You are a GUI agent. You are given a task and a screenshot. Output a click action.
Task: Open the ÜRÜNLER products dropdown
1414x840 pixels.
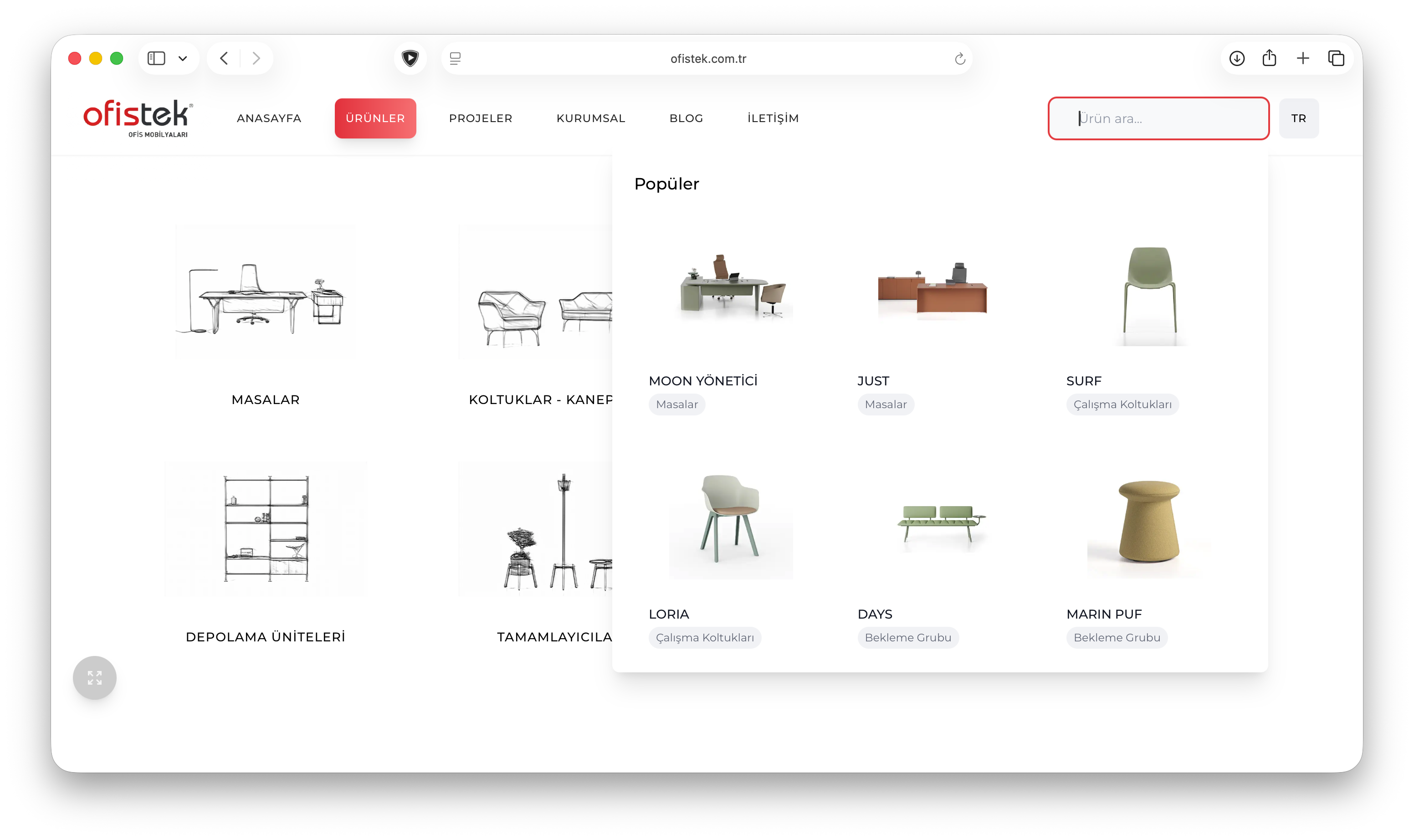375,118
